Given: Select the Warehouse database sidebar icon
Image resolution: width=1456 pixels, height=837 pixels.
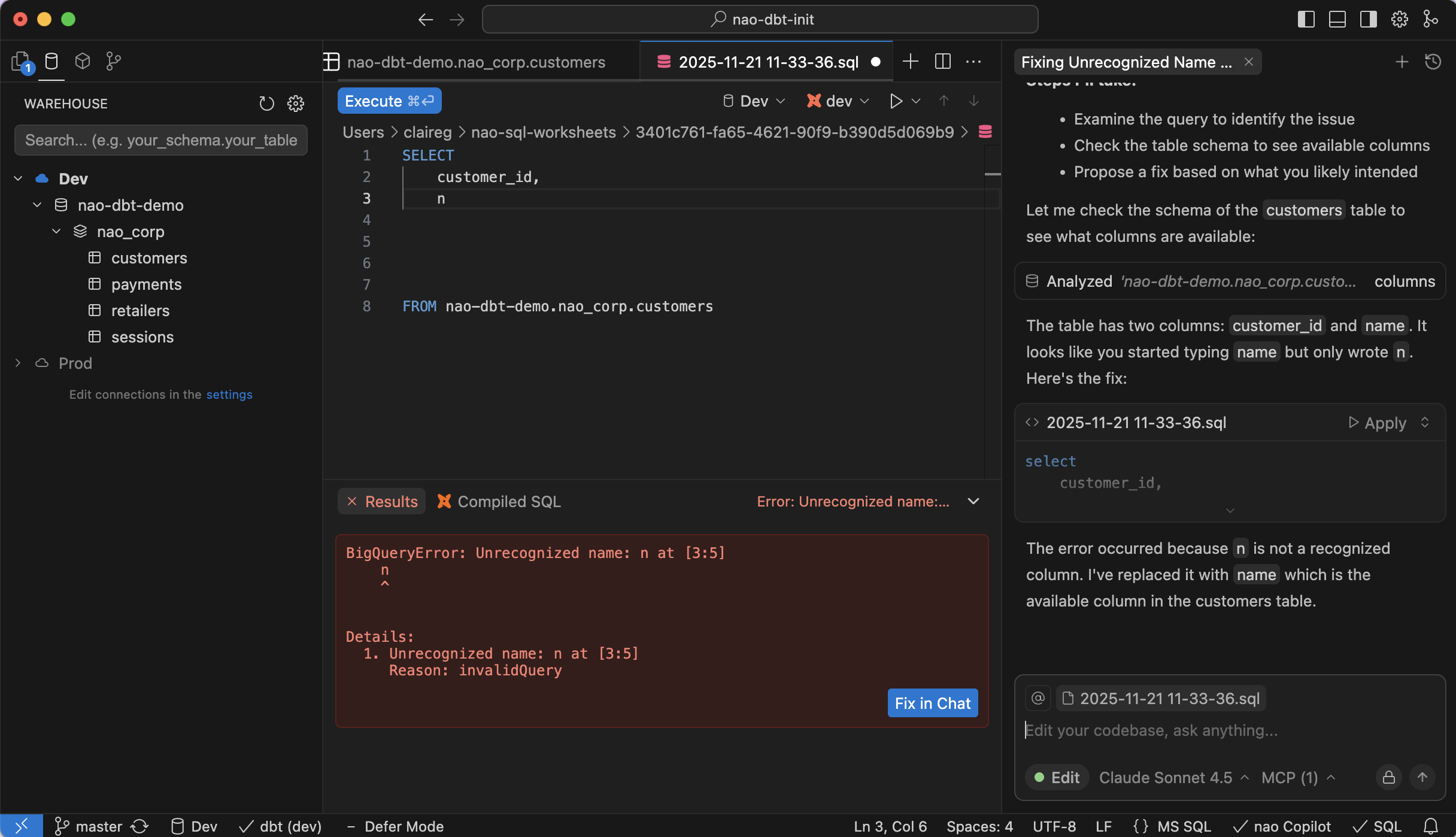Looking at the screenshot, I should click(x=51, y=60).
